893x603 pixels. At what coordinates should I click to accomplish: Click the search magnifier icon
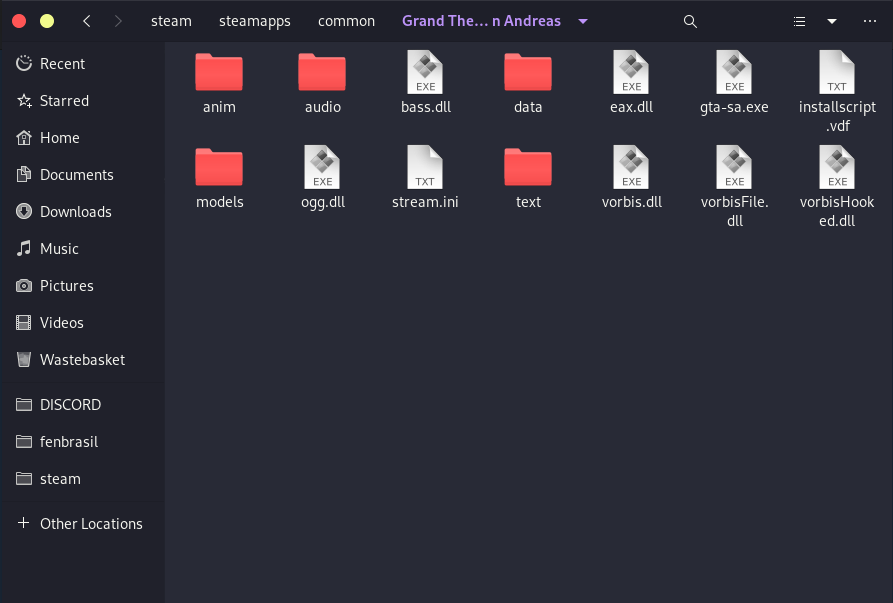690,22
